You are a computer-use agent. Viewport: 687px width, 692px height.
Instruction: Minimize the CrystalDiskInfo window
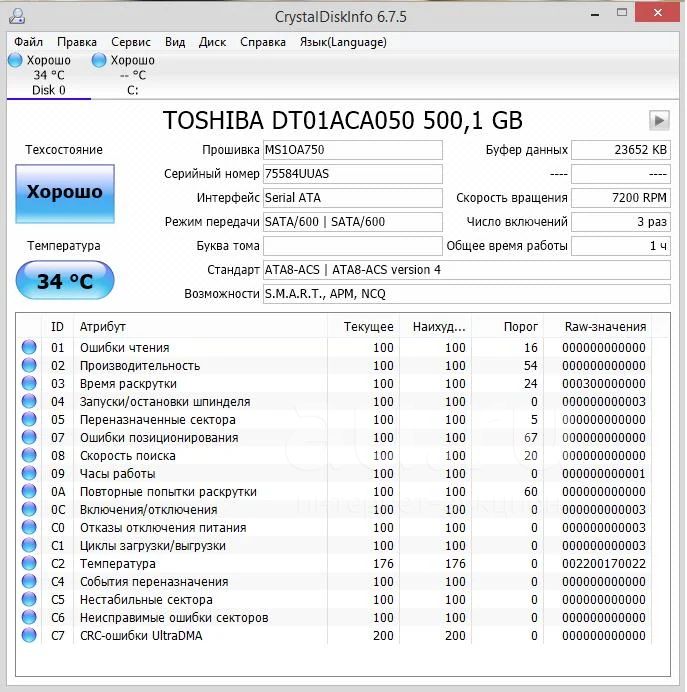(595, 13)
